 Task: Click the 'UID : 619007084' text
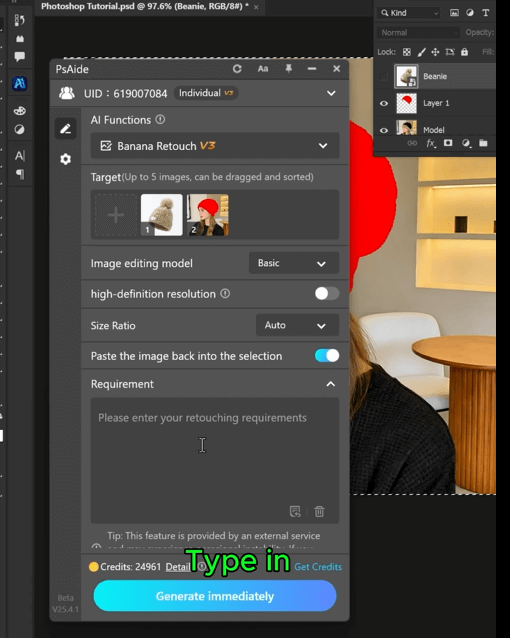point(125,94)
